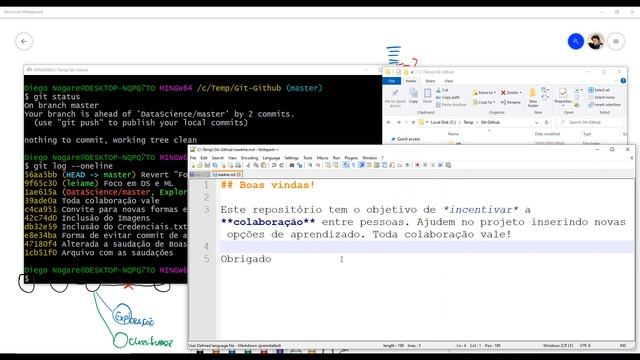This screenshot has height=360, width=640.
Task: Click Cut in Explorer's Clipboard group
Action: 442,90
